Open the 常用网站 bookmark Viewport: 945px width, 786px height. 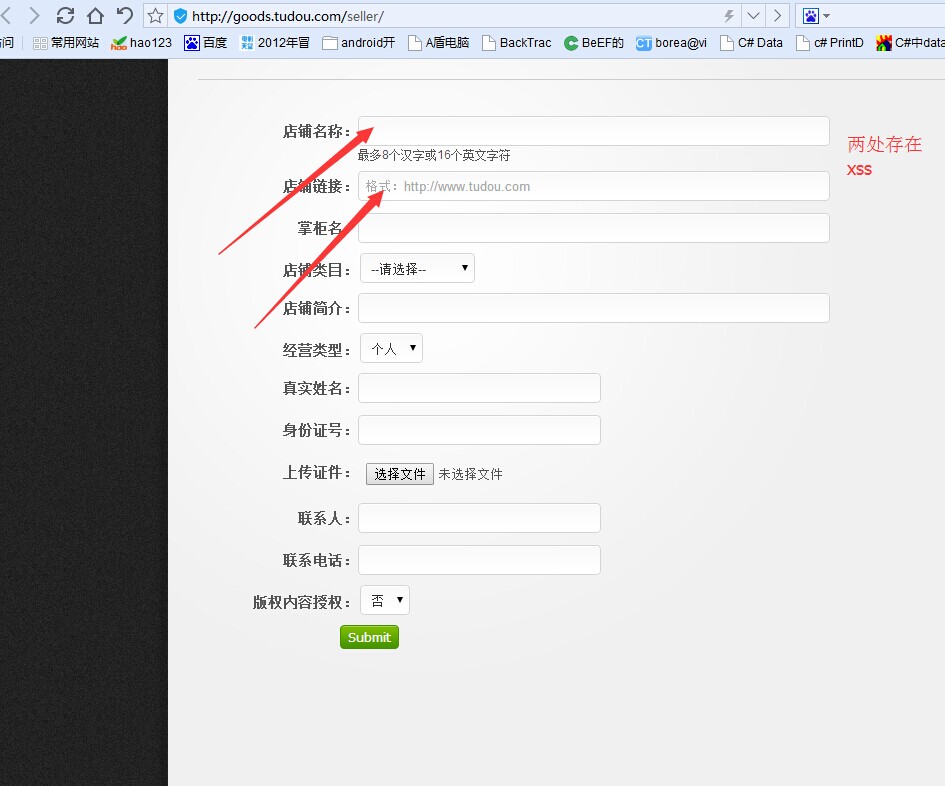66,43
